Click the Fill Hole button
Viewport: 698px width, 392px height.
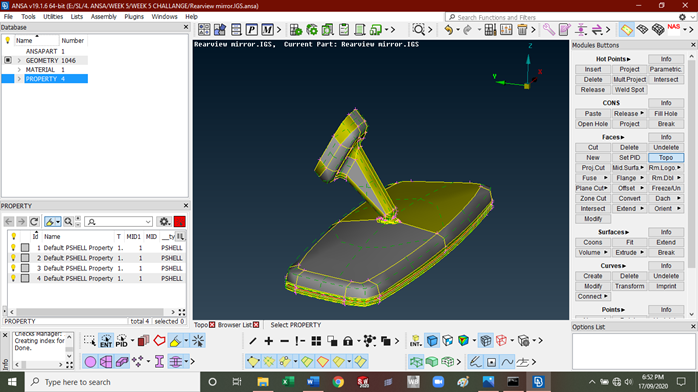[x=666, y=113]
